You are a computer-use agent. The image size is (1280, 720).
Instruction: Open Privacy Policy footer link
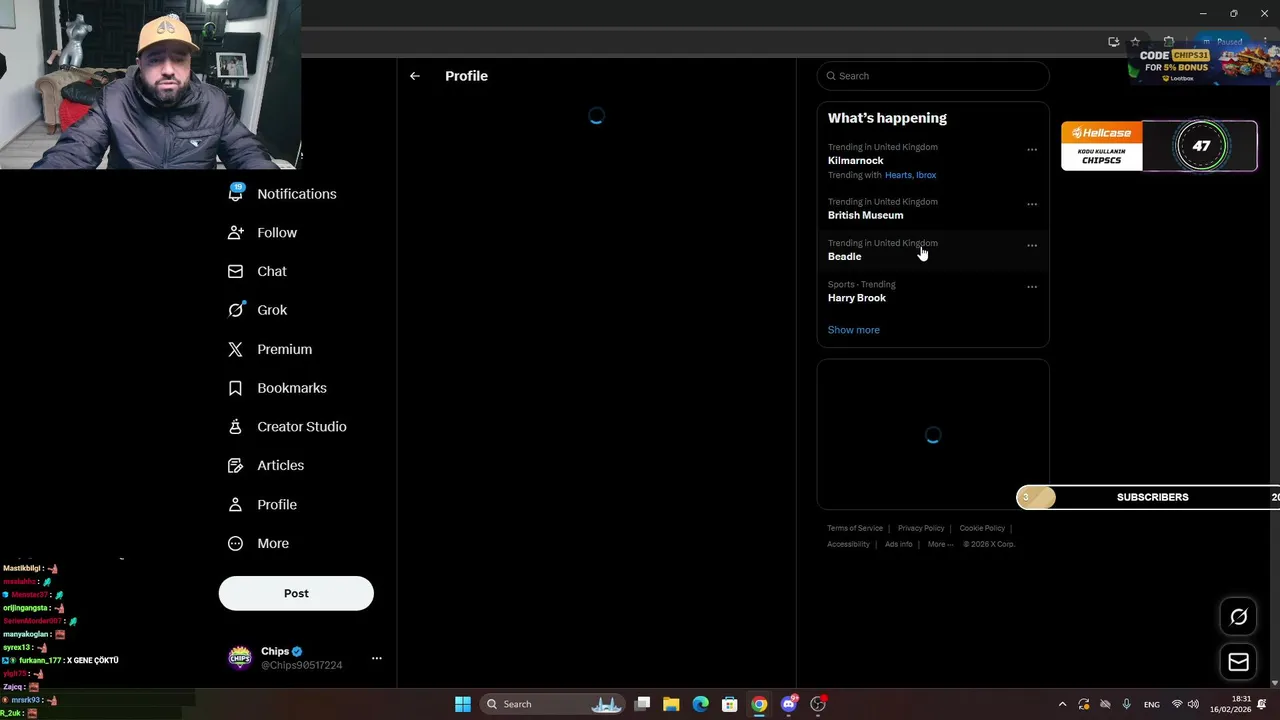[921, 528]
